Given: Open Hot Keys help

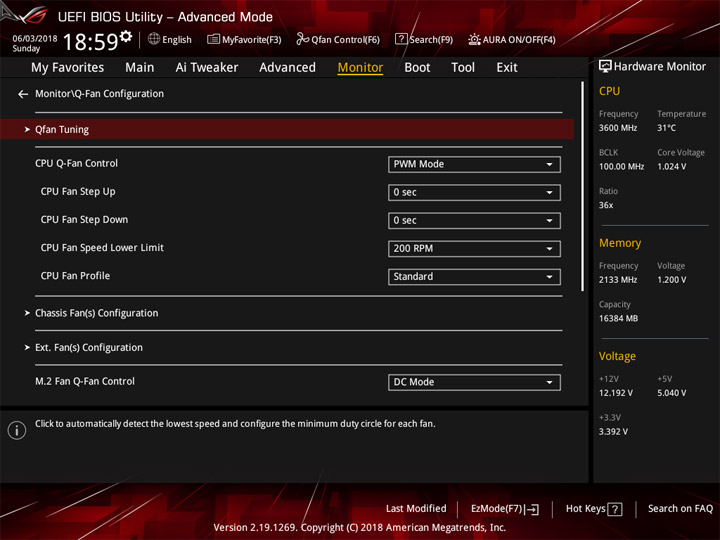Looking at the screenshot, I should [594, 509].
